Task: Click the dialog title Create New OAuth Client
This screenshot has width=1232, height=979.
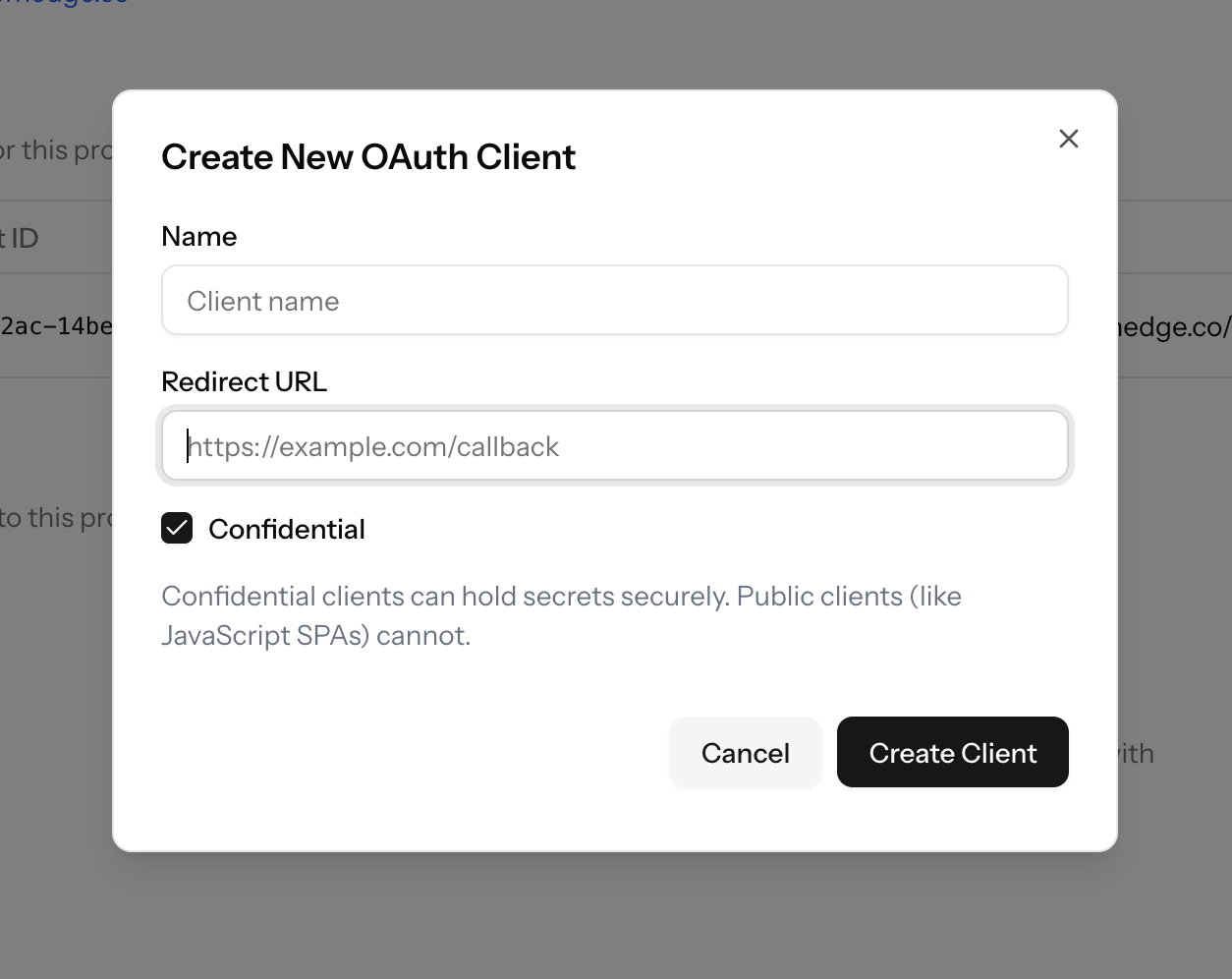Action: tap(368, 157)
